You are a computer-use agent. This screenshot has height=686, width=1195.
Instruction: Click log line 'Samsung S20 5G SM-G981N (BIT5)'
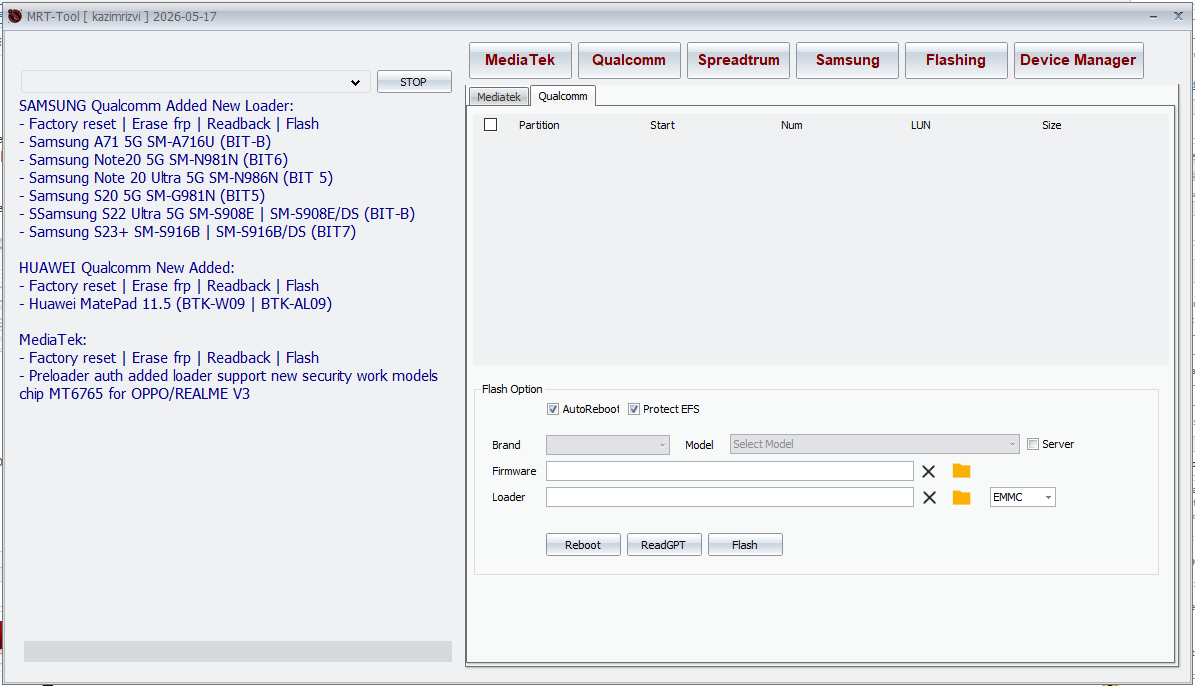point(142,196)
